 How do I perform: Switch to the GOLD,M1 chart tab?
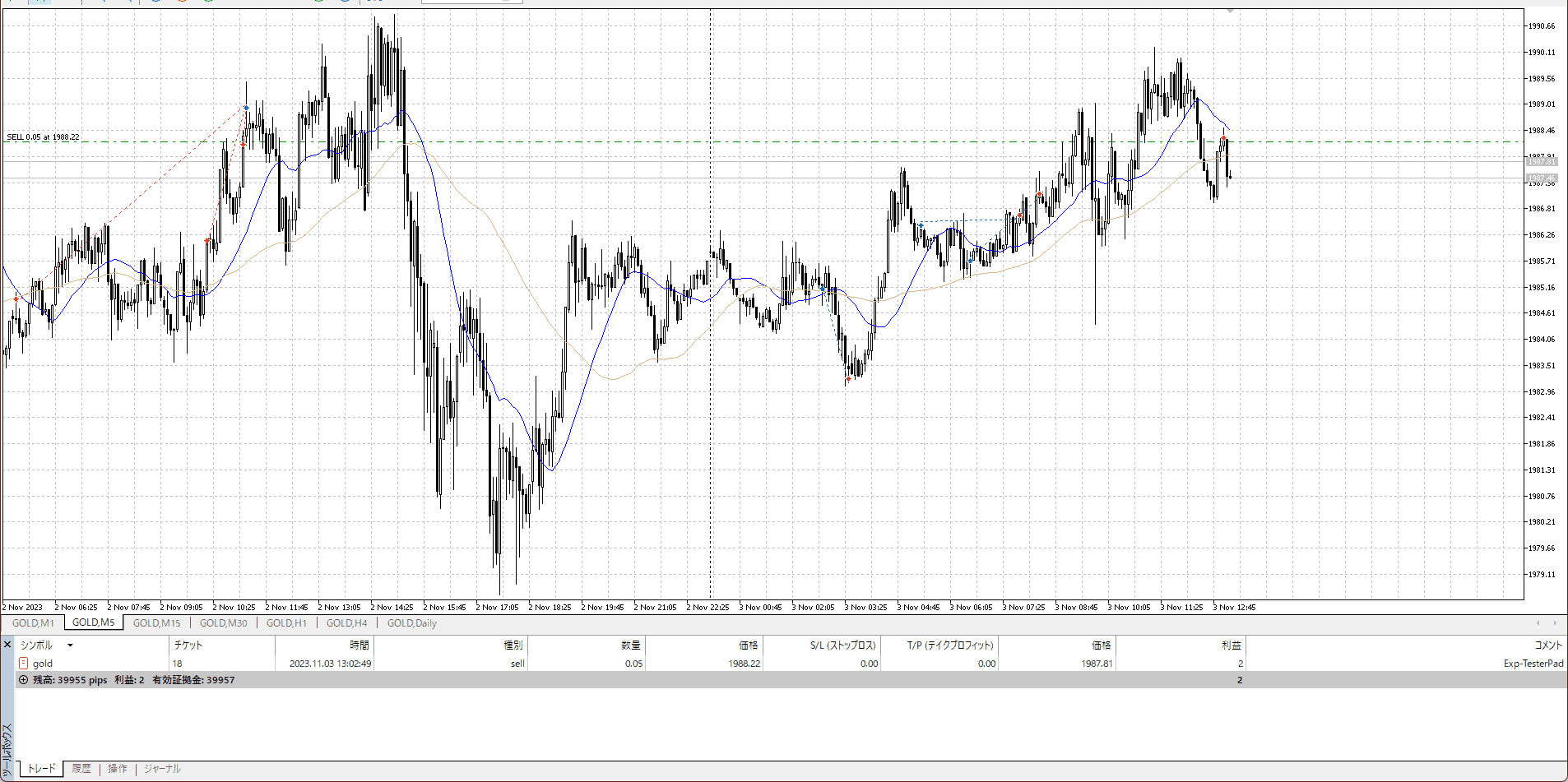pyautogui.click(x=33, y=623)
